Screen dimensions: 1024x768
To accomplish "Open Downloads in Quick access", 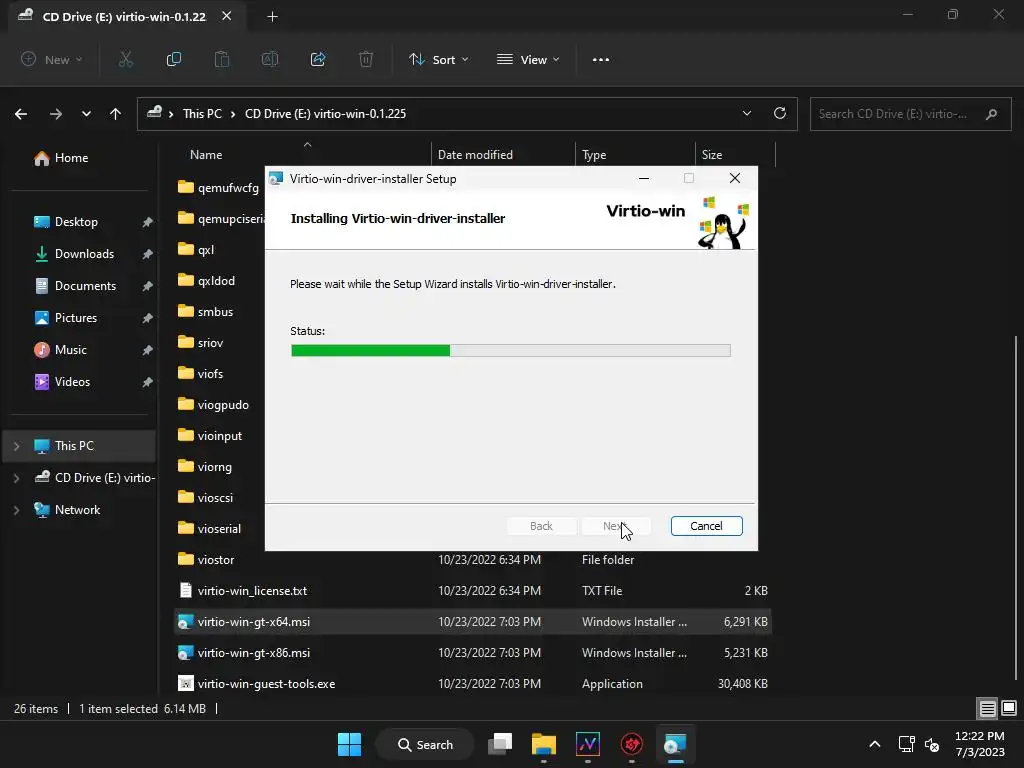I will click(84, 254).
